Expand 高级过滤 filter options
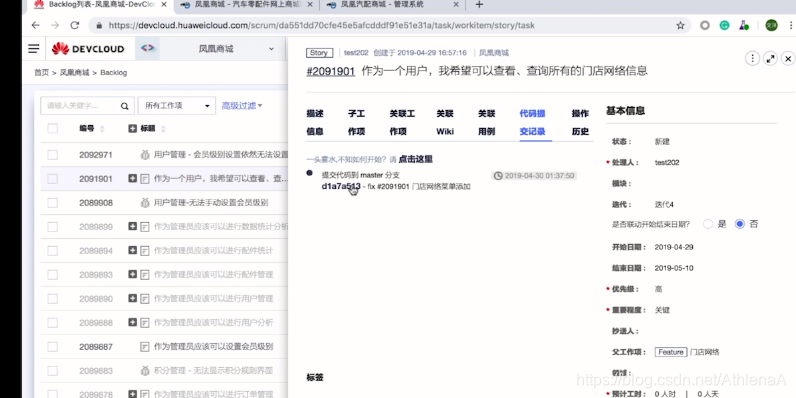 pos(242,106)
